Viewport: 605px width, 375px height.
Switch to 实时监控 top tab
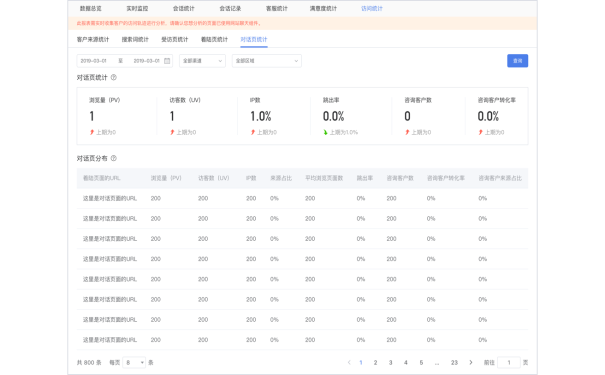tap(137, 8)
